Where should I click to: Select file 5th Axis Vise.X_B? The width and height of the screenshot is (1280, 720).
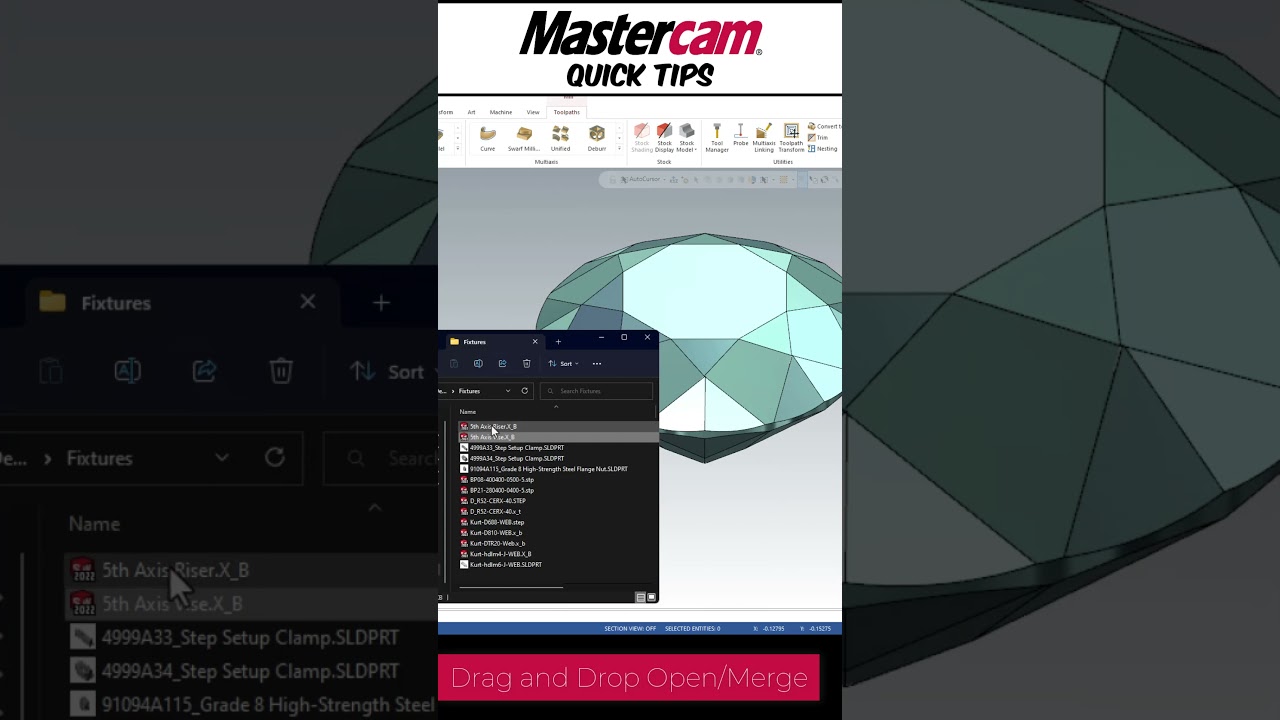pyautogui.click(x=558, y=437)
